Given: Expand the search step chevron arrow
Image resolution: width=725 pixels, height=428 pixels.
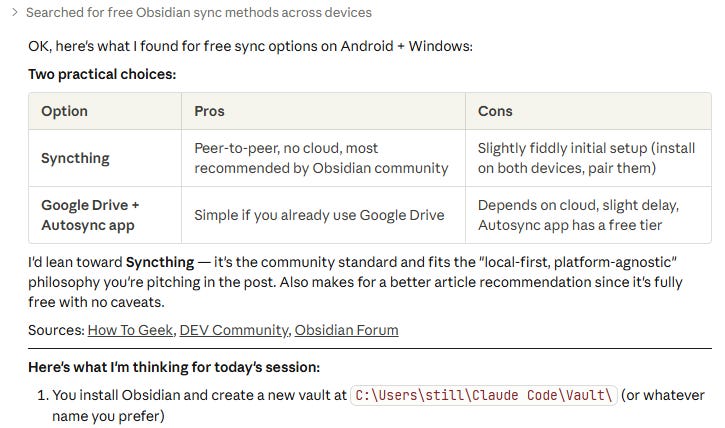Looking at the screenshot, I should click(15, 12).
